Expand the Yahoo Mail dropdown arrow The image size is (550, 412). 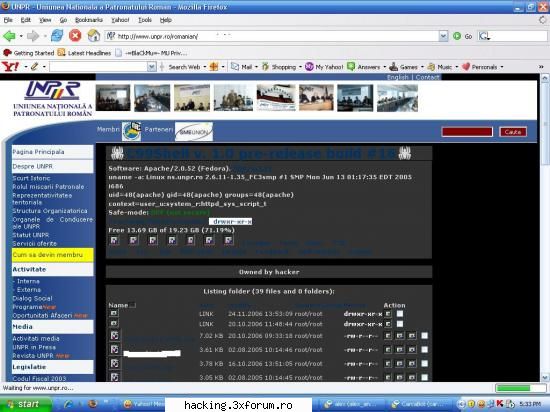(x=256, y=67)
